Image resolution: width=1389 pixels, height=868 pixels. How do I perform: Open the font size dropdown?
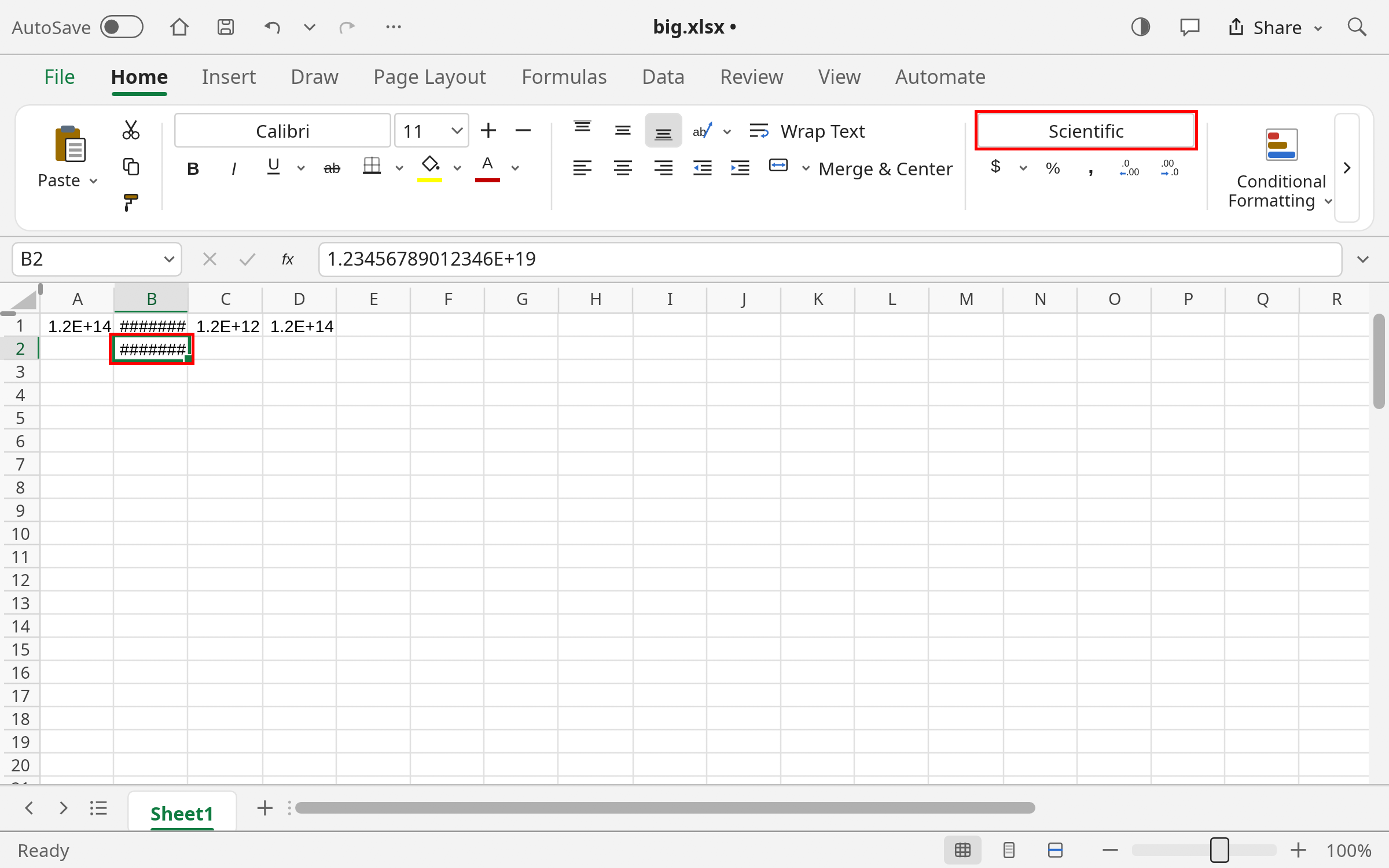[x=457, y=131]
